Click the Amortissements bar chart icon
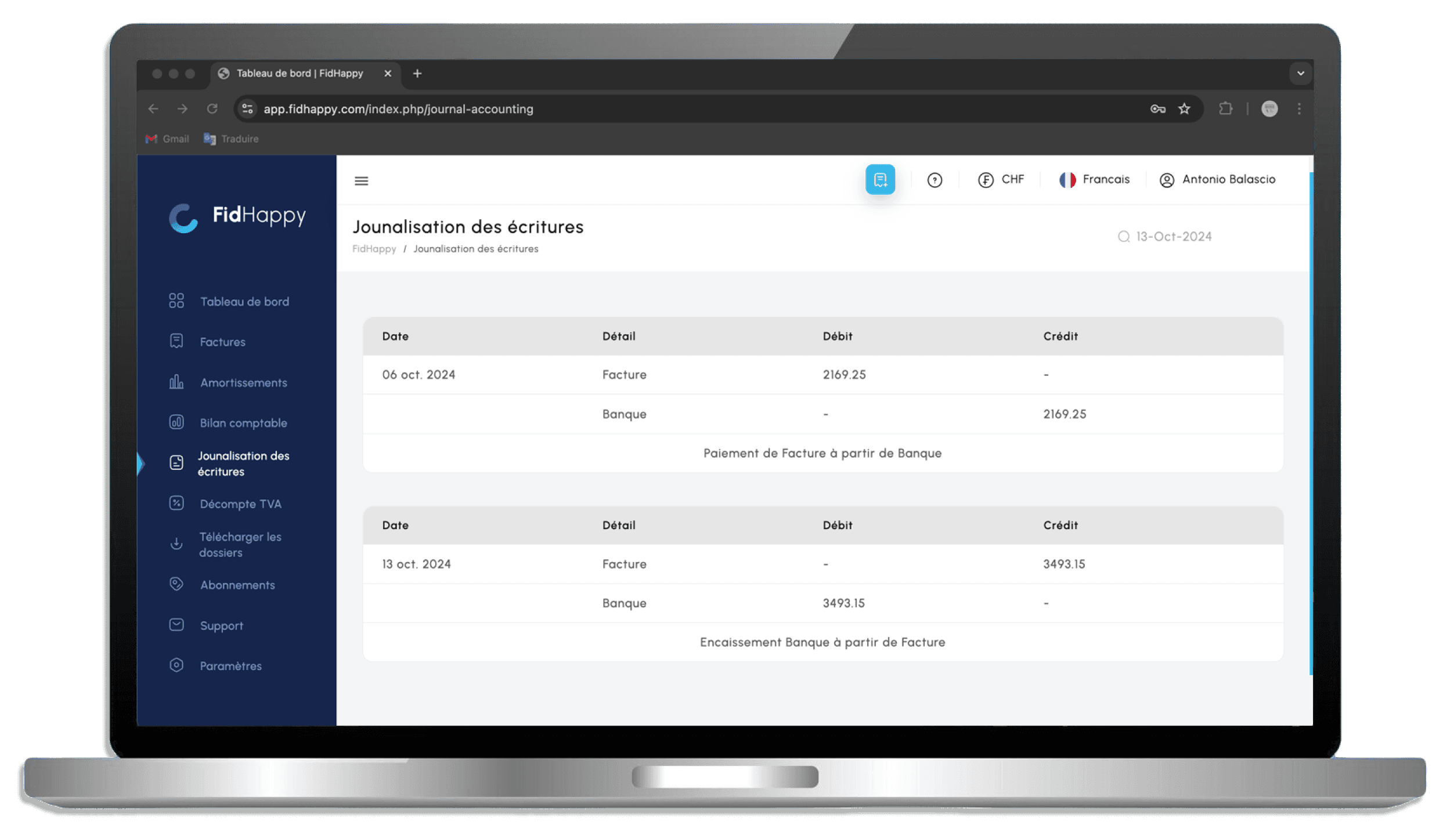 [x=176, y=382]
